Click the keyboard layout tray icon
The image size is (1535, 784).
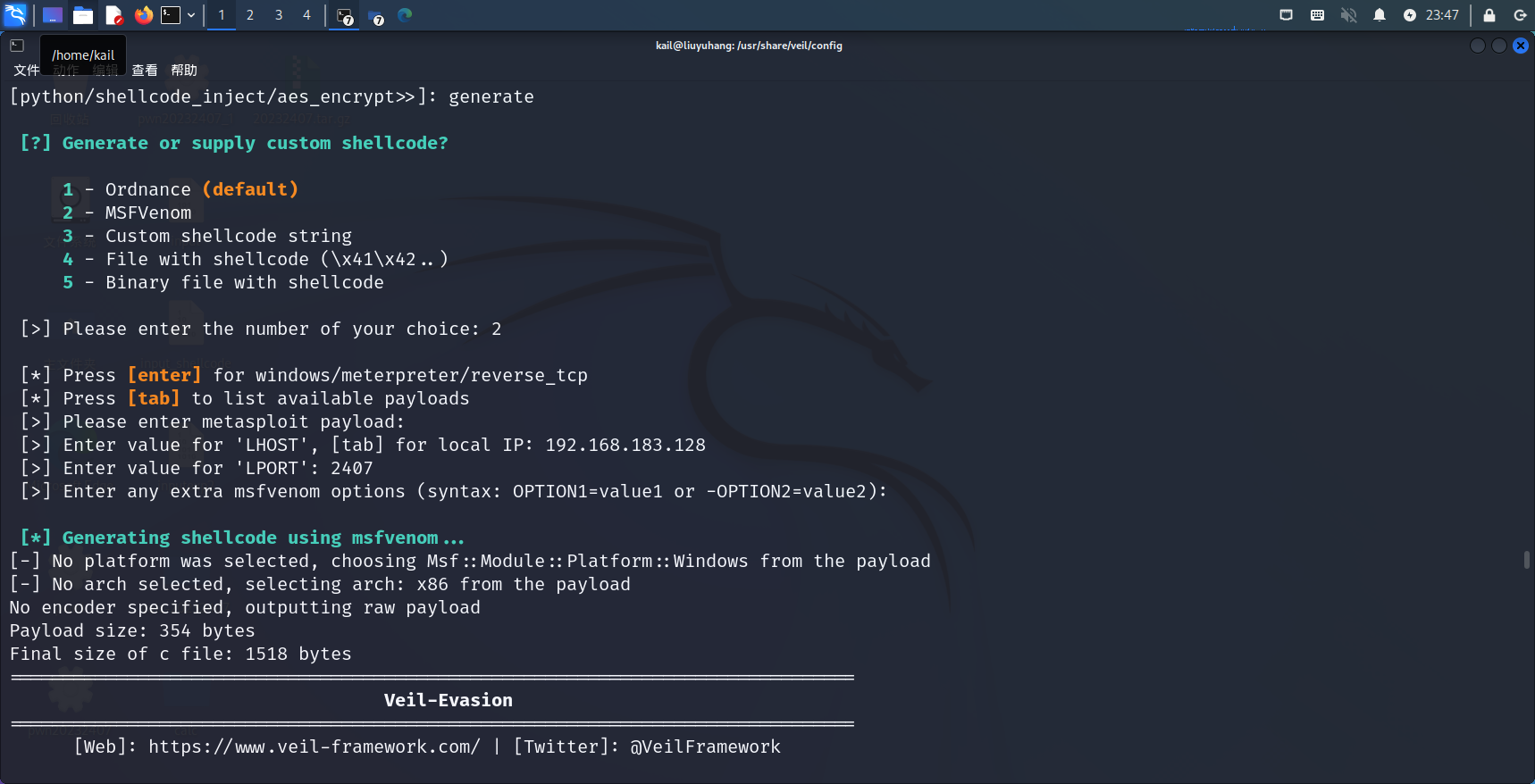point(1317,15)
